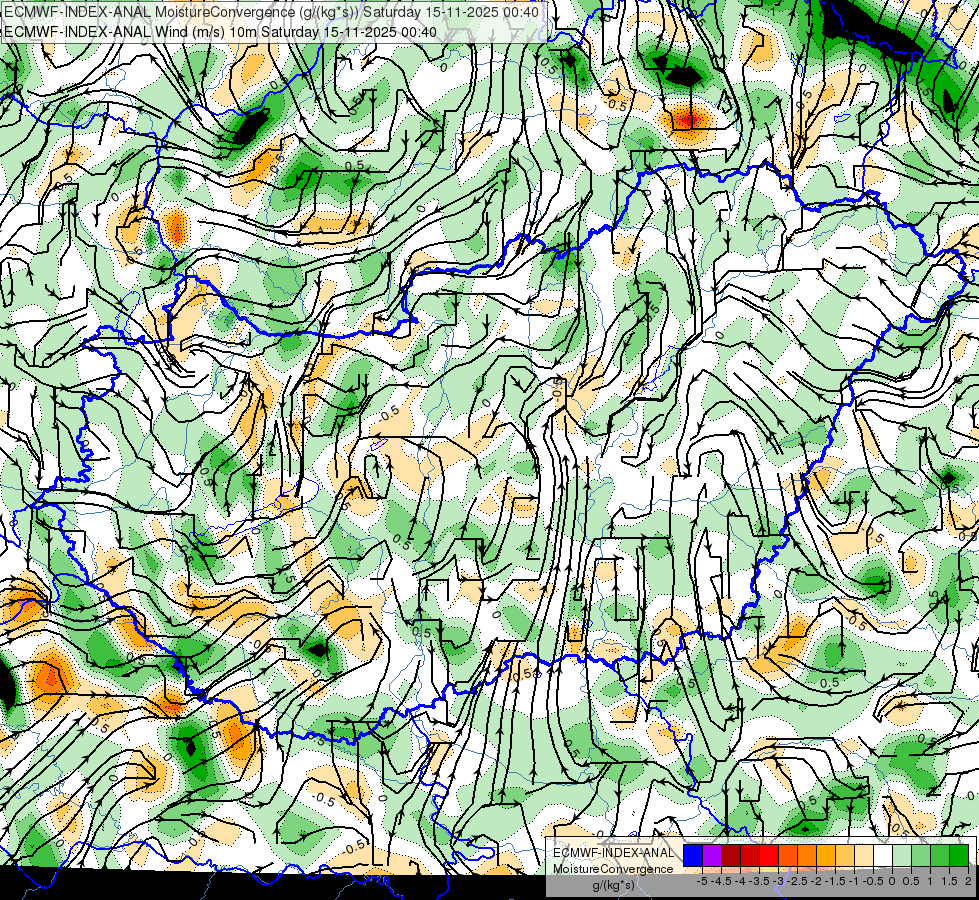Select the blue legend swatch below -5
979x900 pixels.
tap(693, 856)
